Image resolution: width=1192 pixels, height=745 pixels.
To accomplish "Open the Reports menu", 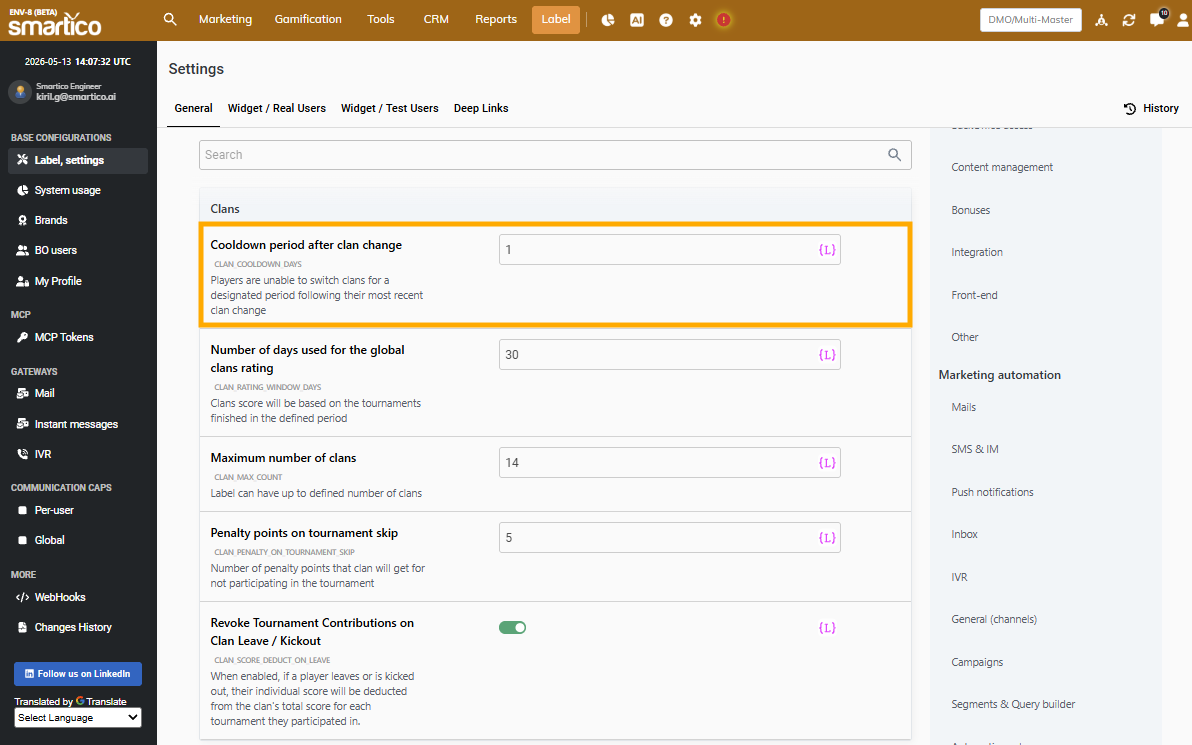I will tap(496, 20).
